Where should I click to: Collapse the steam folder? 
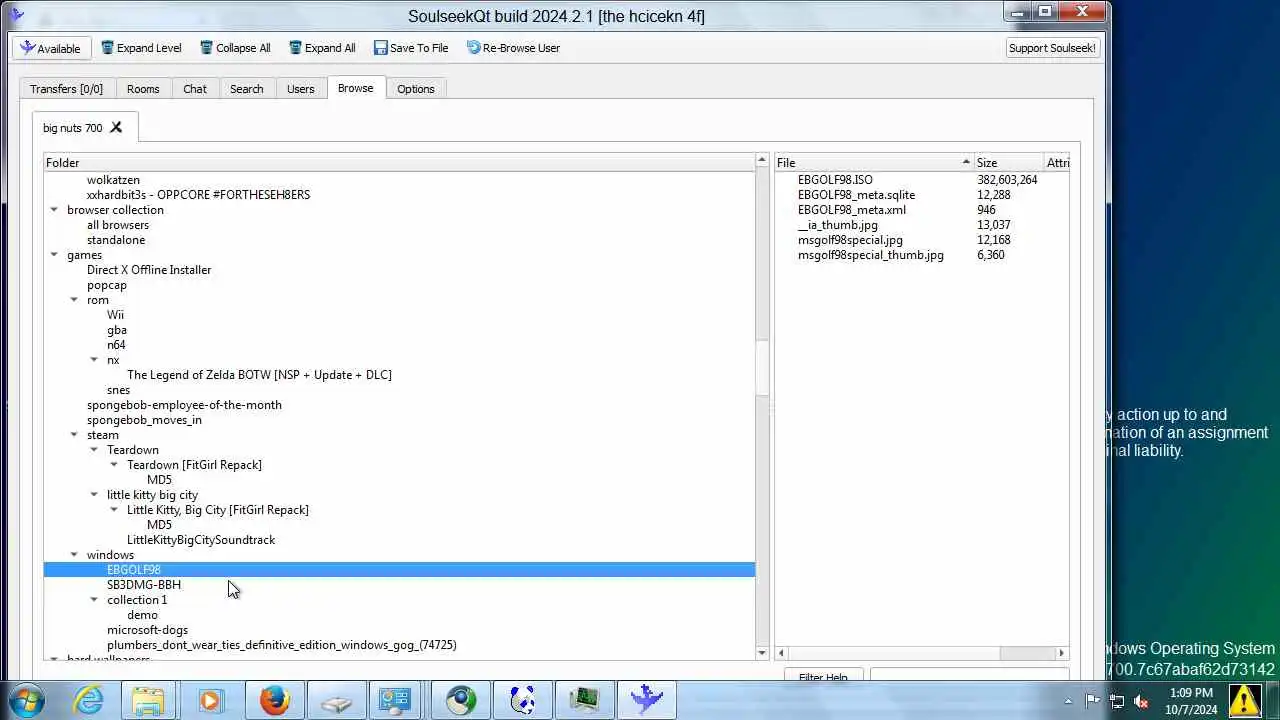pos(74,435)
